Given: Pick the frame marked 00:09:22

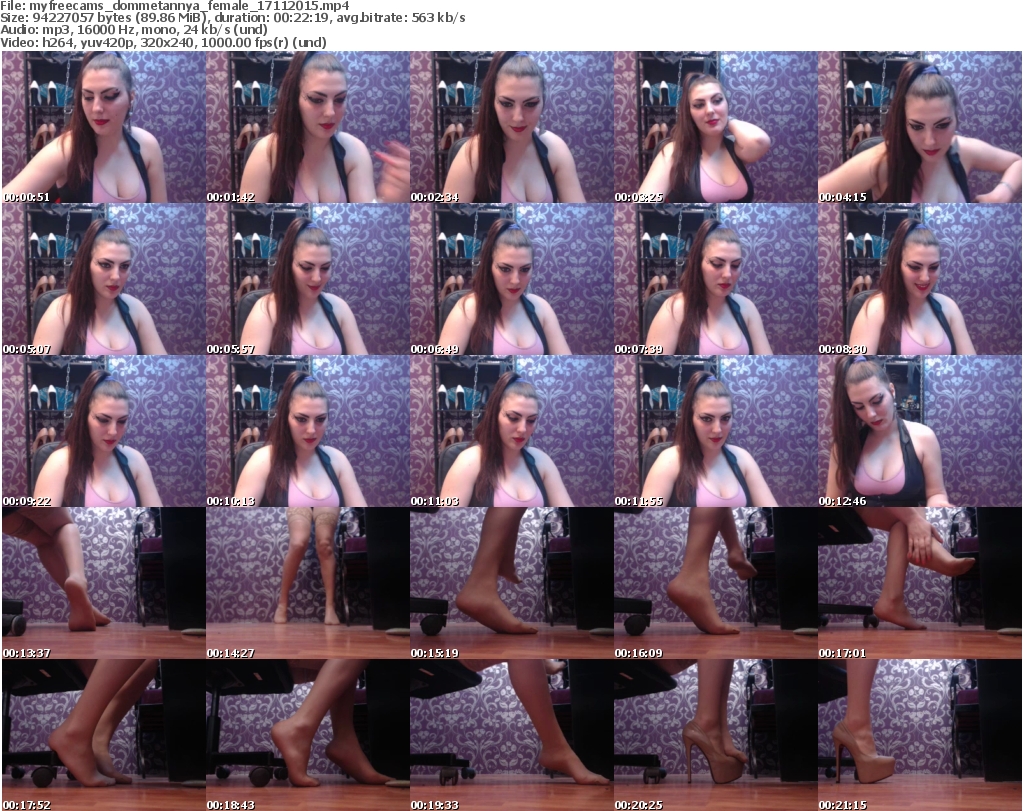Looking at the screenshot, I should coord(104,431).
